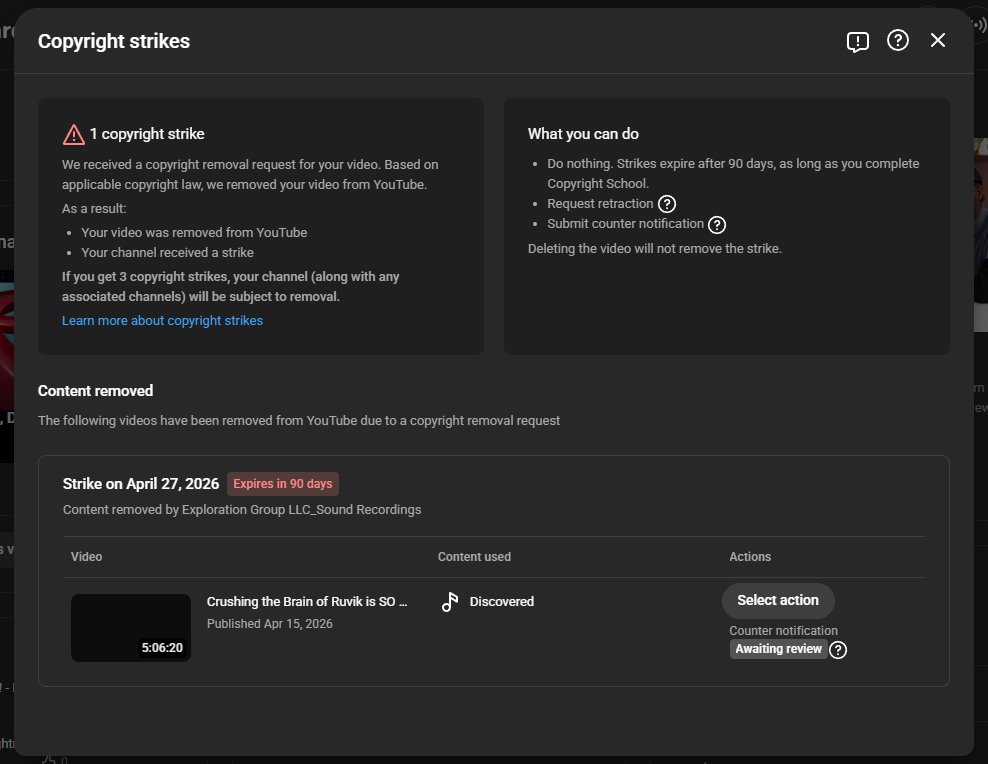The image size is (988, 764).
Task: Show help for Submit counter notification
Action: (x=717, y=224)
